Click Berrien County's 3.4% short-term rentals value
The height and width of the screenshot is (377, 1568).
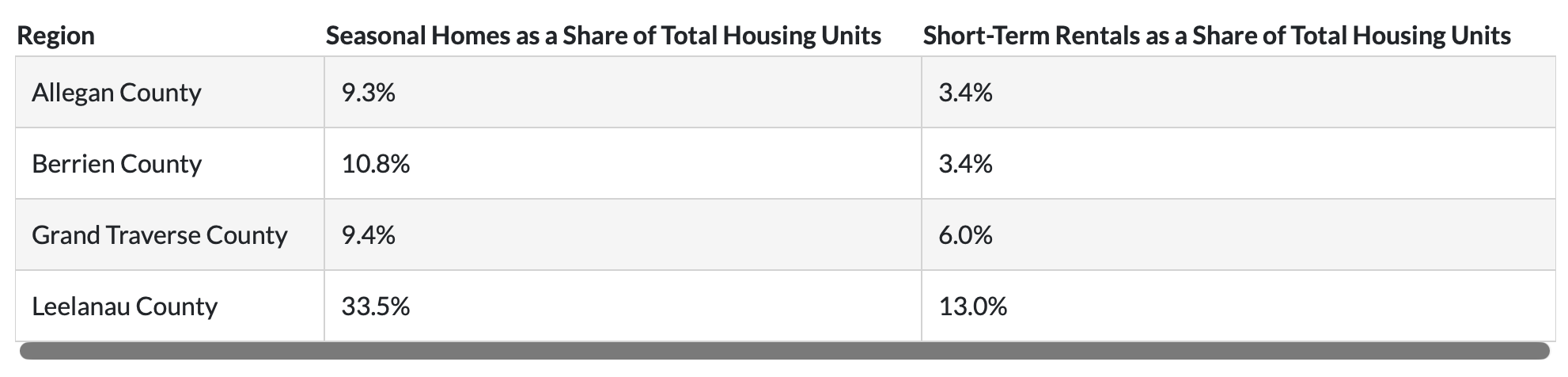[x=965, y=164]
